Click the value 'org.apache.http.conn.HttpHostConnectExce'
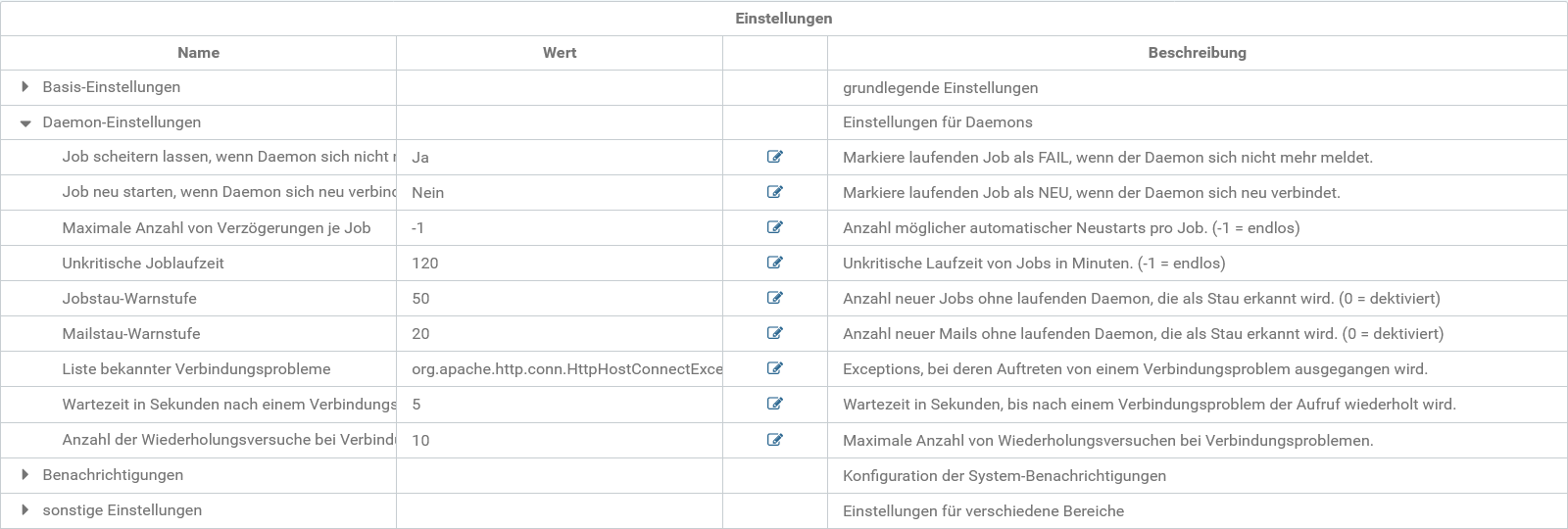Viewport: 1568px width, 529px height. (566, 369)
